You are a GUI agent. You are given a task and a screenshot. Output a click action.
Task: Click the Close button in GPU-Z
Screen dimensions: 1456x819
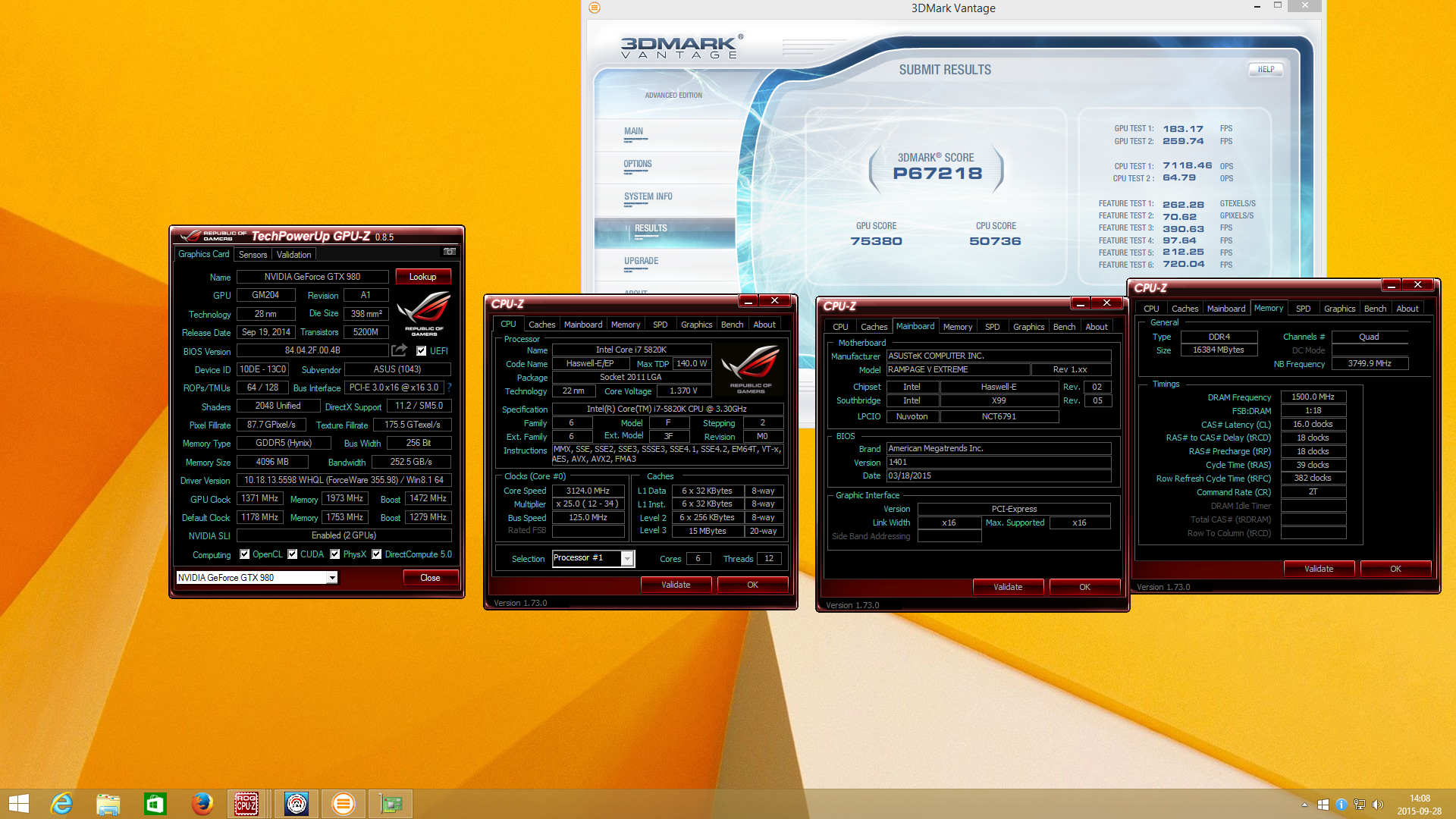[430, 578]
